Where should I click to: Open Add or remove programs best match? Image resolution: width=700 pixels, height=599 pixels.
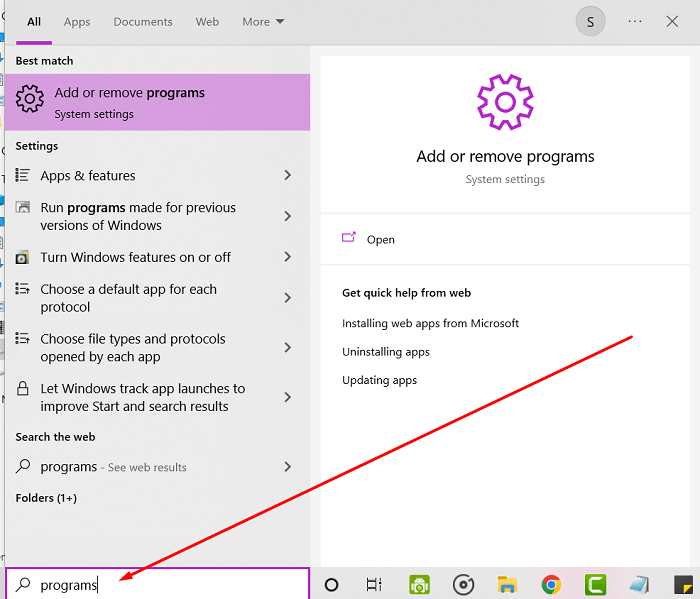click(158, 102)
